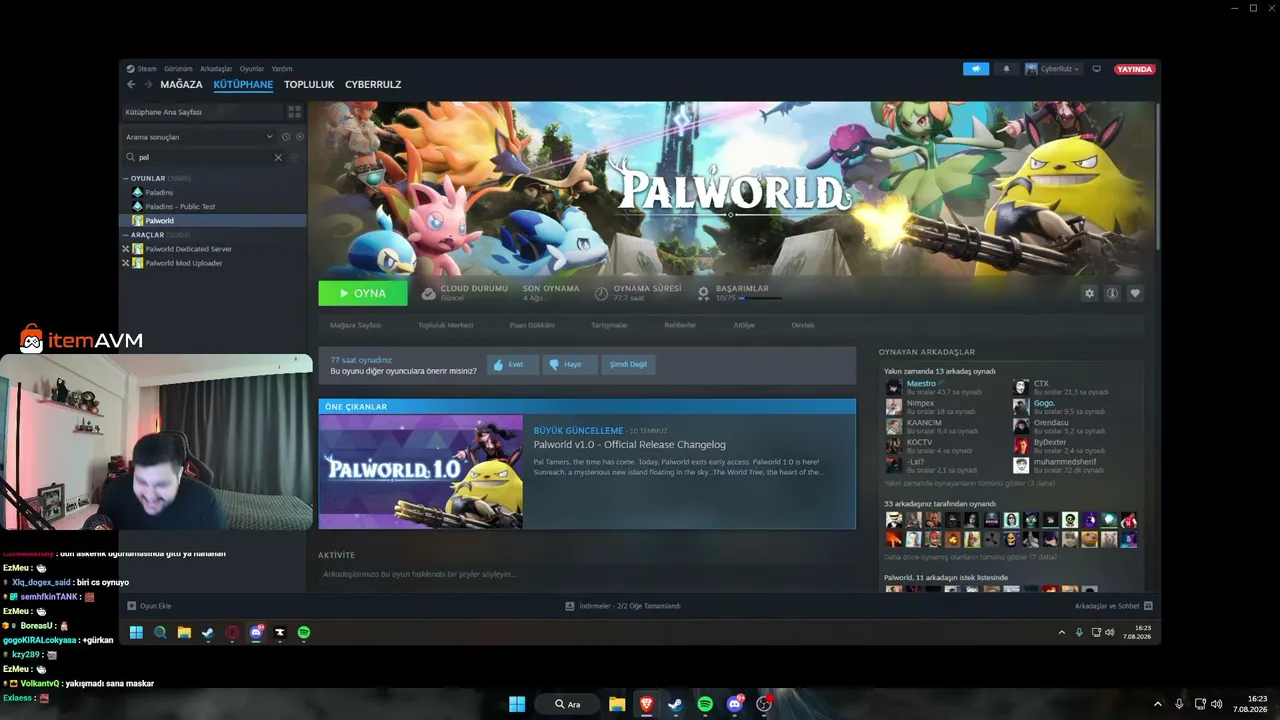Open Palworld v1.0 Official Release Changelog
The image size is (1280, 720).
click(x=630, y=445)
